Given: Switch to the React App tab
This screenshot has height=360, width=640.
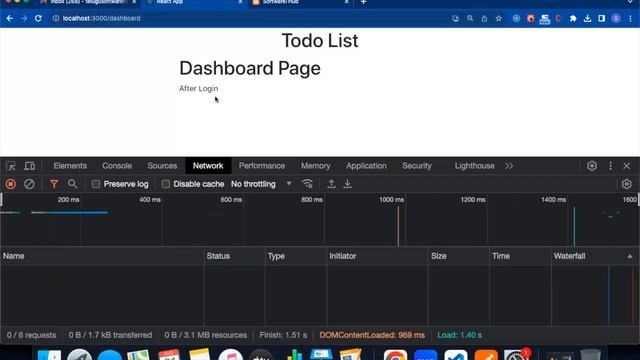Looking at the screenshot, I should (195, 2).
